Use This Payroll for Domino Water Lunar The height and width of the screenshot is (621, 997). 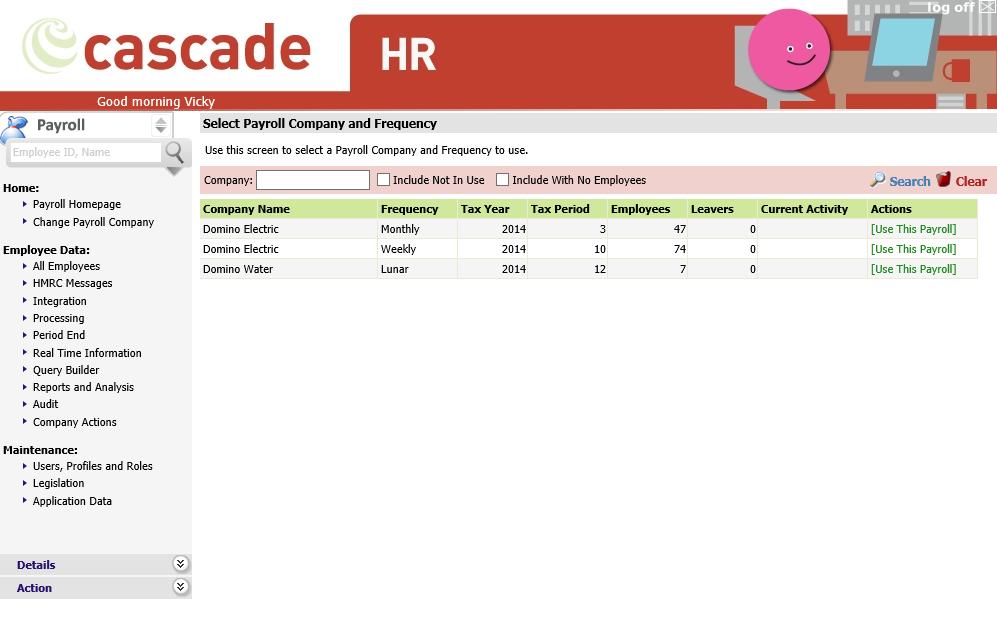point(913,269)
